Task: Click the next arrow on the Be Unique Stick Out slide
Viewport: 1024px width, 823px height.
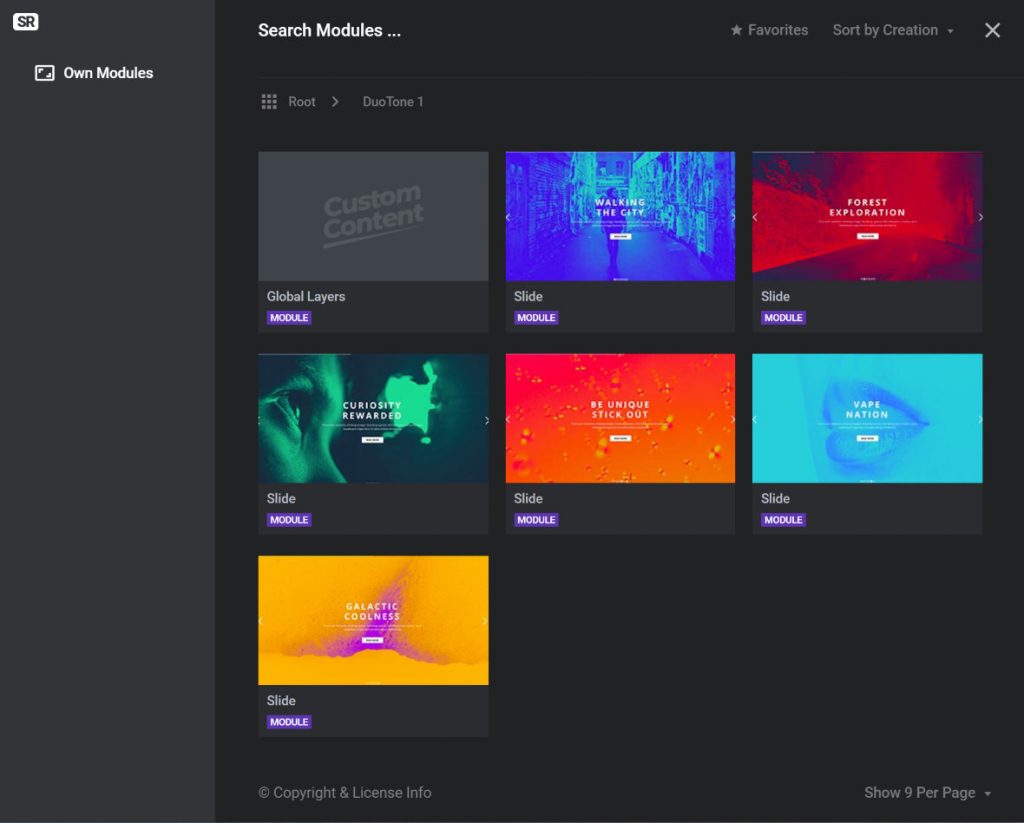Action: tap(733, 419)
